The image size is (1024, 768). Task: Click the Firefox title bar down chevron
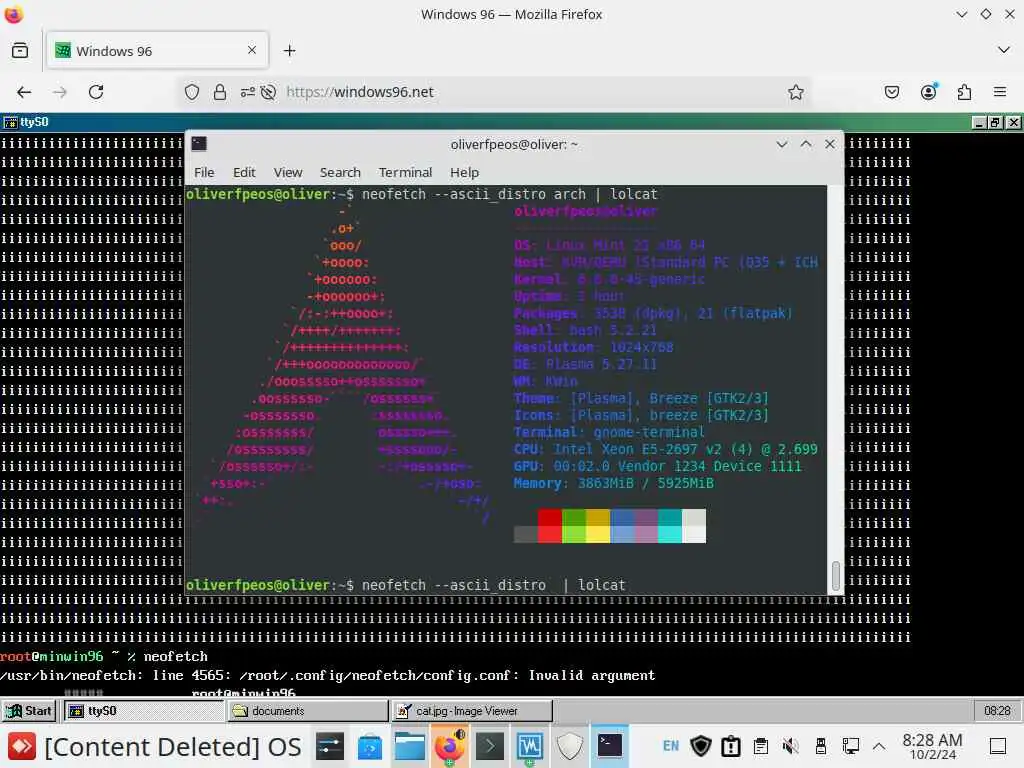[x=961, y=14]
